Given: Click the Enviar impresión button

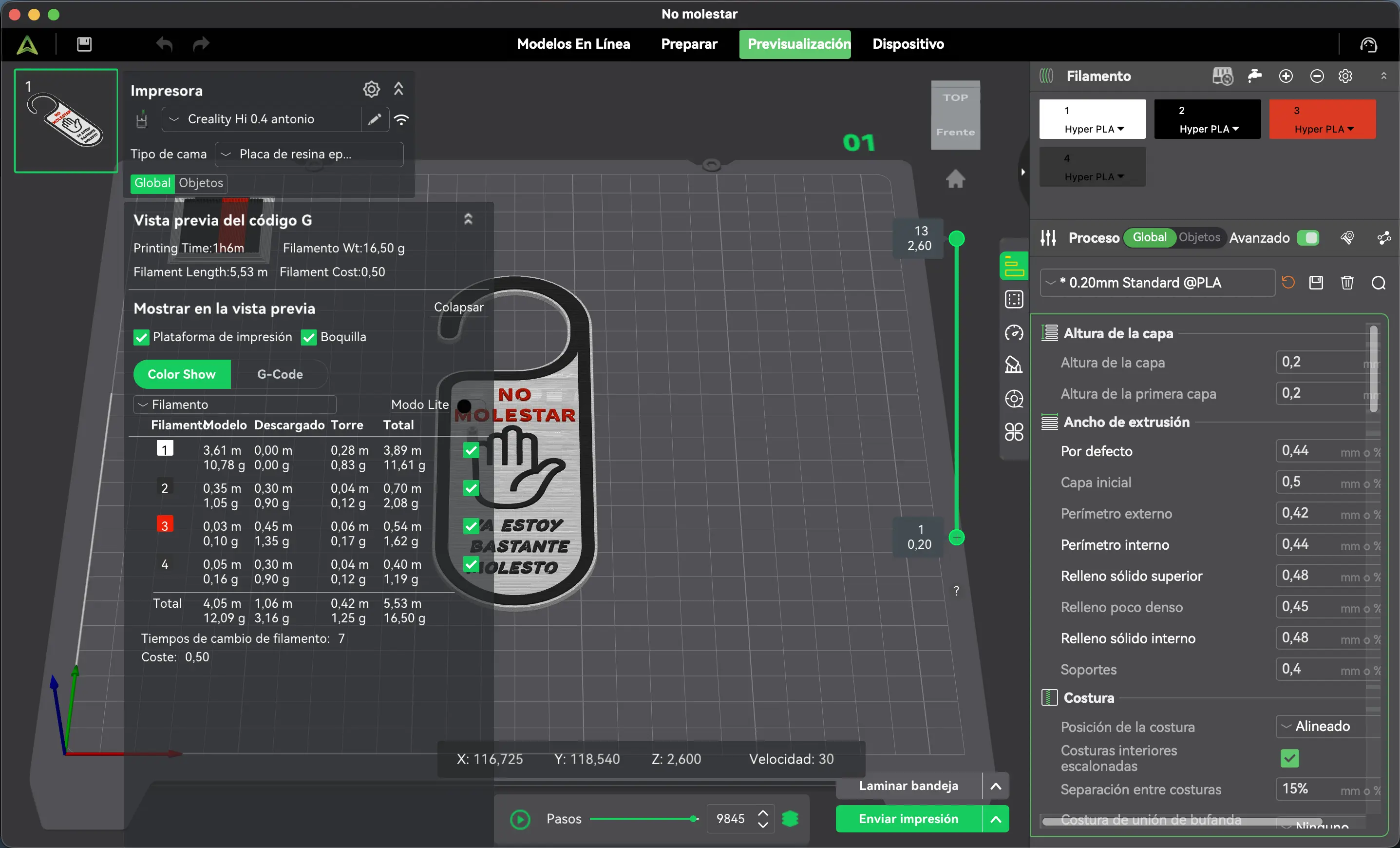Looking at the screenshot, I should [x=908, y=818].
